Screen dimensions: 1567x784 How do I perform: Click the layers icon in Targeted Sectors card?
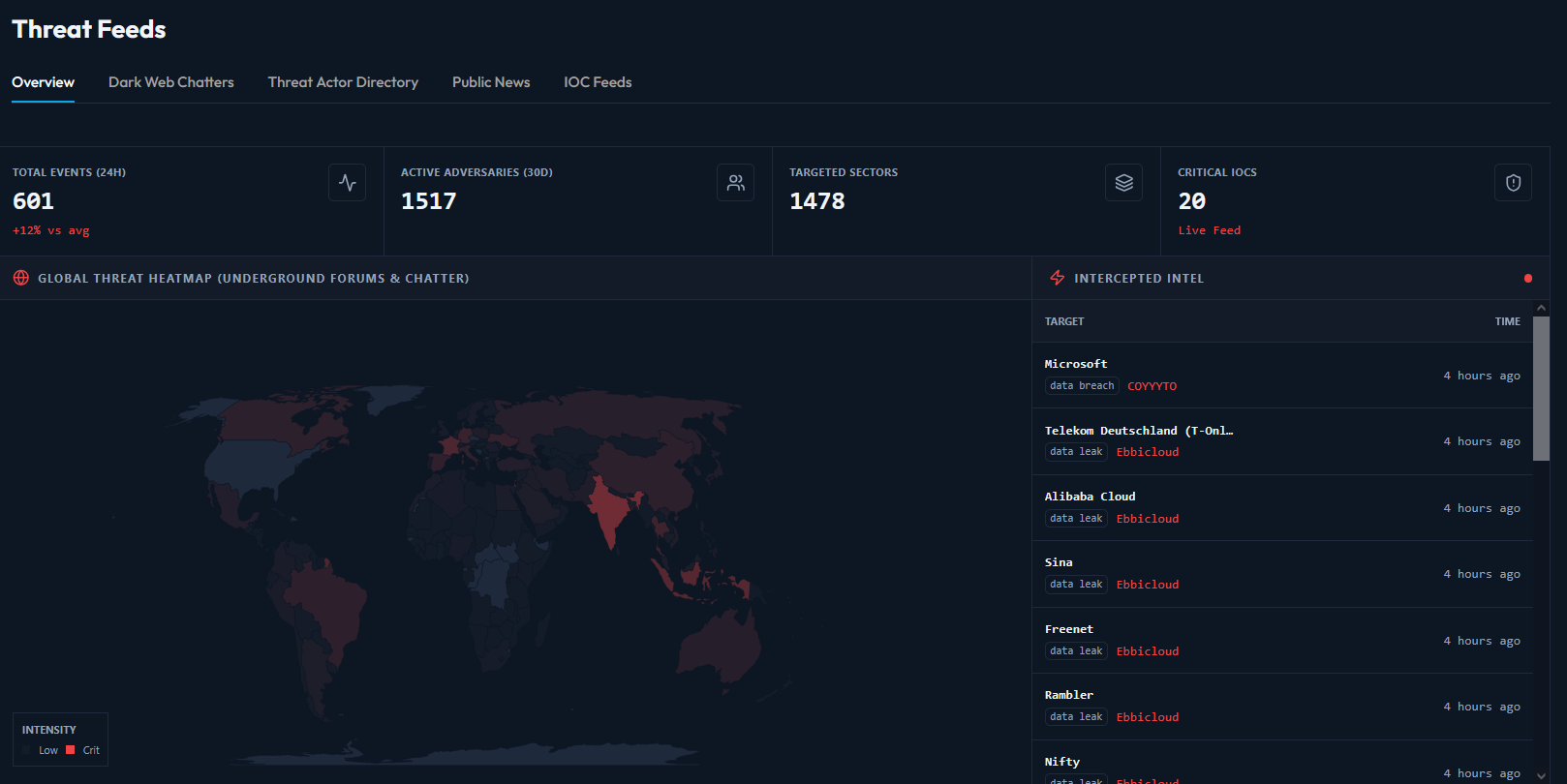[1123, 183]
